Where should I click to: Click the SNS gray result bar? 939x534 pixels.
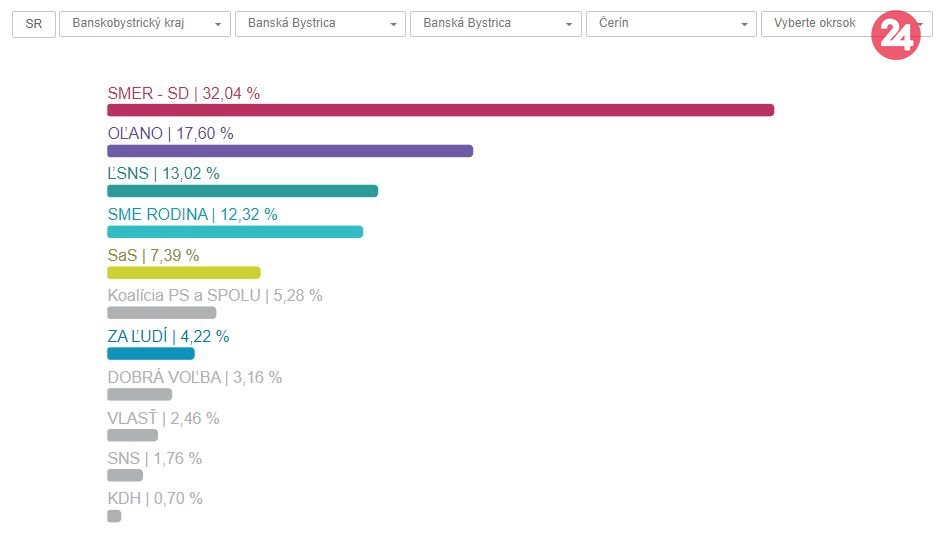pos(125,475)
